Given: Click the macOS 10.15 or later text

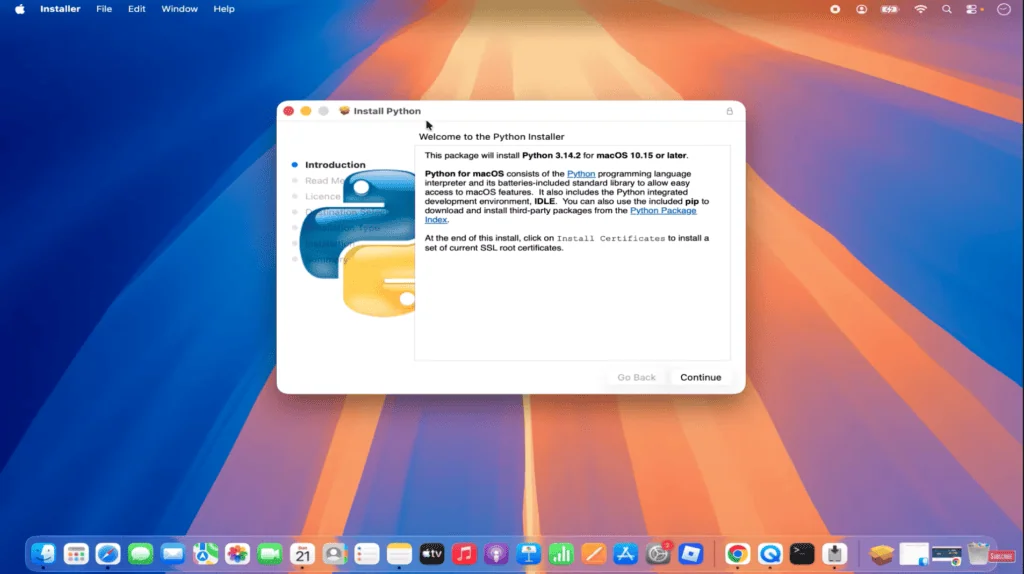Looking at the screenshot, I should click(641, 155).
